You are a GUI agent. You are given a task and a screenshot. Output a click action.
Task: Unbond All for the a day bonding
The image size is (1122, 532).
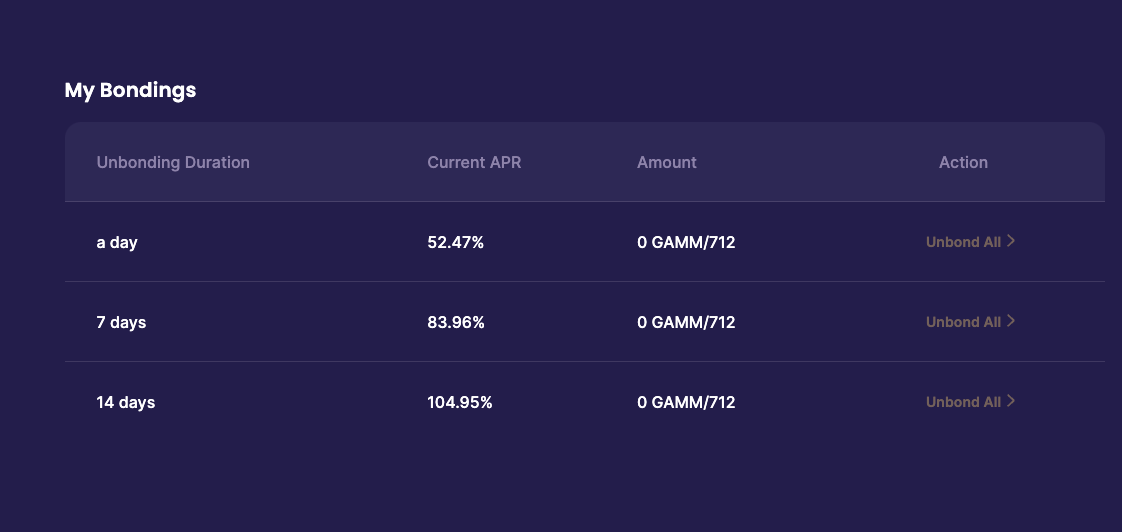[963, 242]
